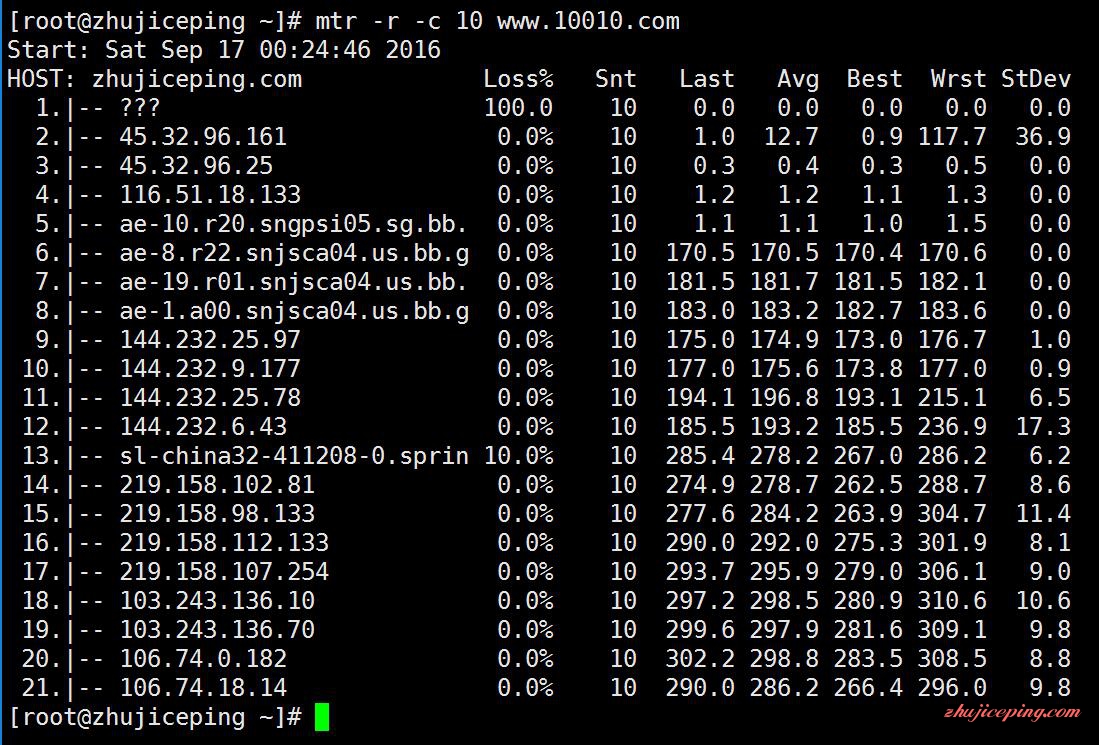
Task: Click the 10.6 StDev value
Action: click(x=1043, y=601)
